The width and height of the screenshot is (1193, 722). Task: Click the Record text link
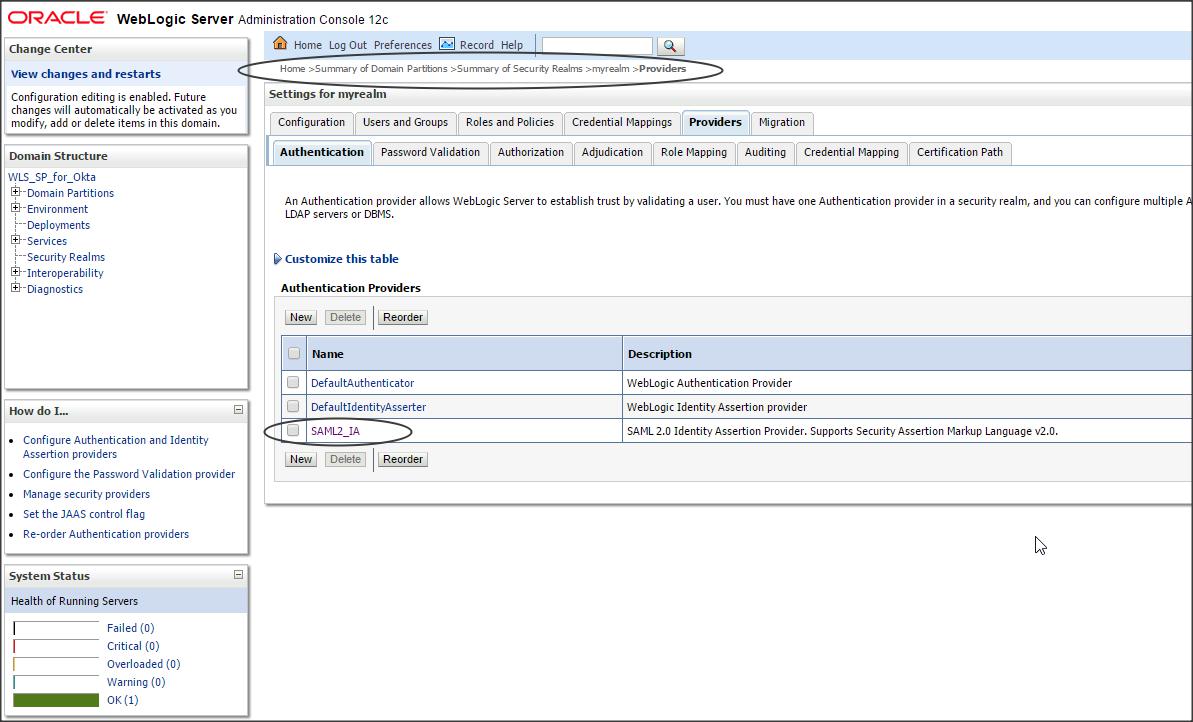pos(477,46)
